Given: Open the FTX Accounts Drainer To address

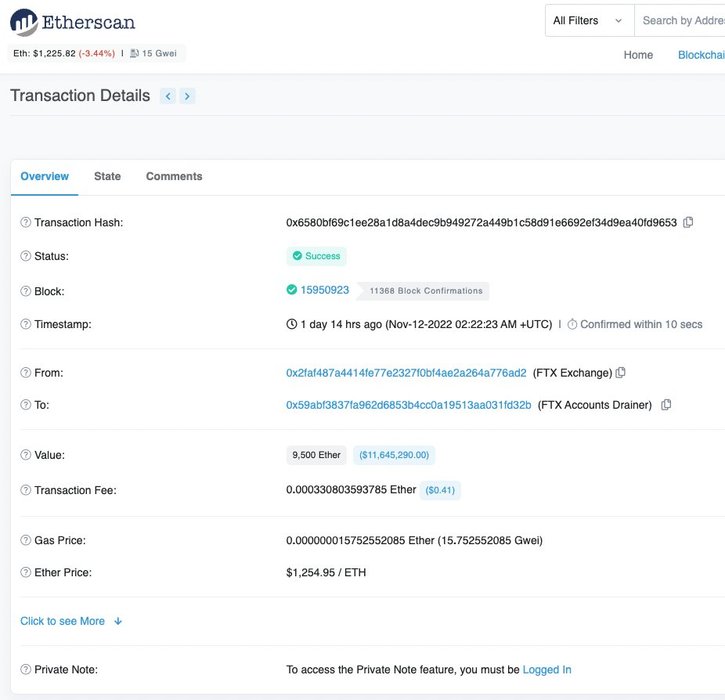Looking at the screenshot, I should click(x=408, y=405).
